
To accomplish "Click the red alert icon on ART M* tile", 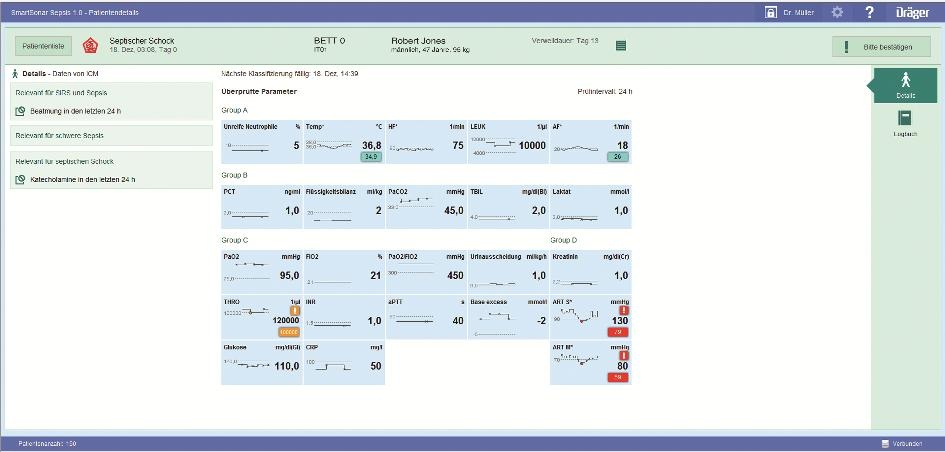I will pos(624,355).
